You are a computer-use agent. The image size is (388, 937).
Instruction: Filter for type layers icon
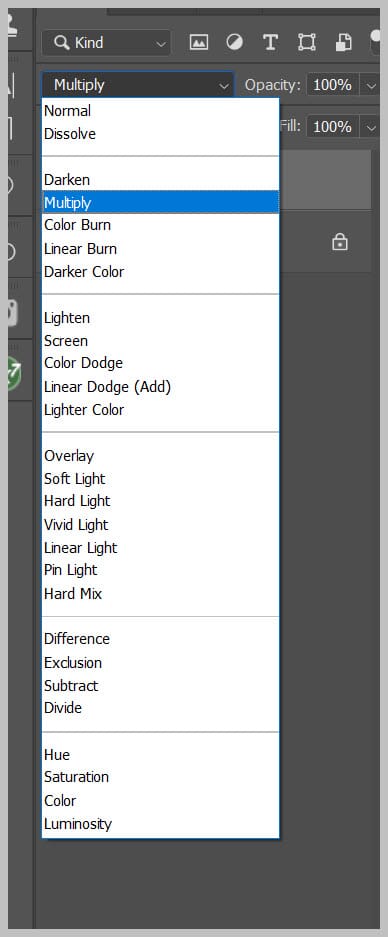[x=270, y=42]
